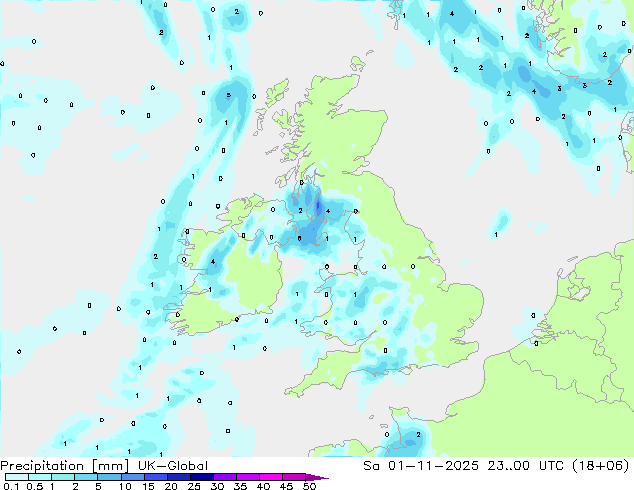
Task: Select the 30–35 mm purple legend swatch
Action: [x=224, y=477]
